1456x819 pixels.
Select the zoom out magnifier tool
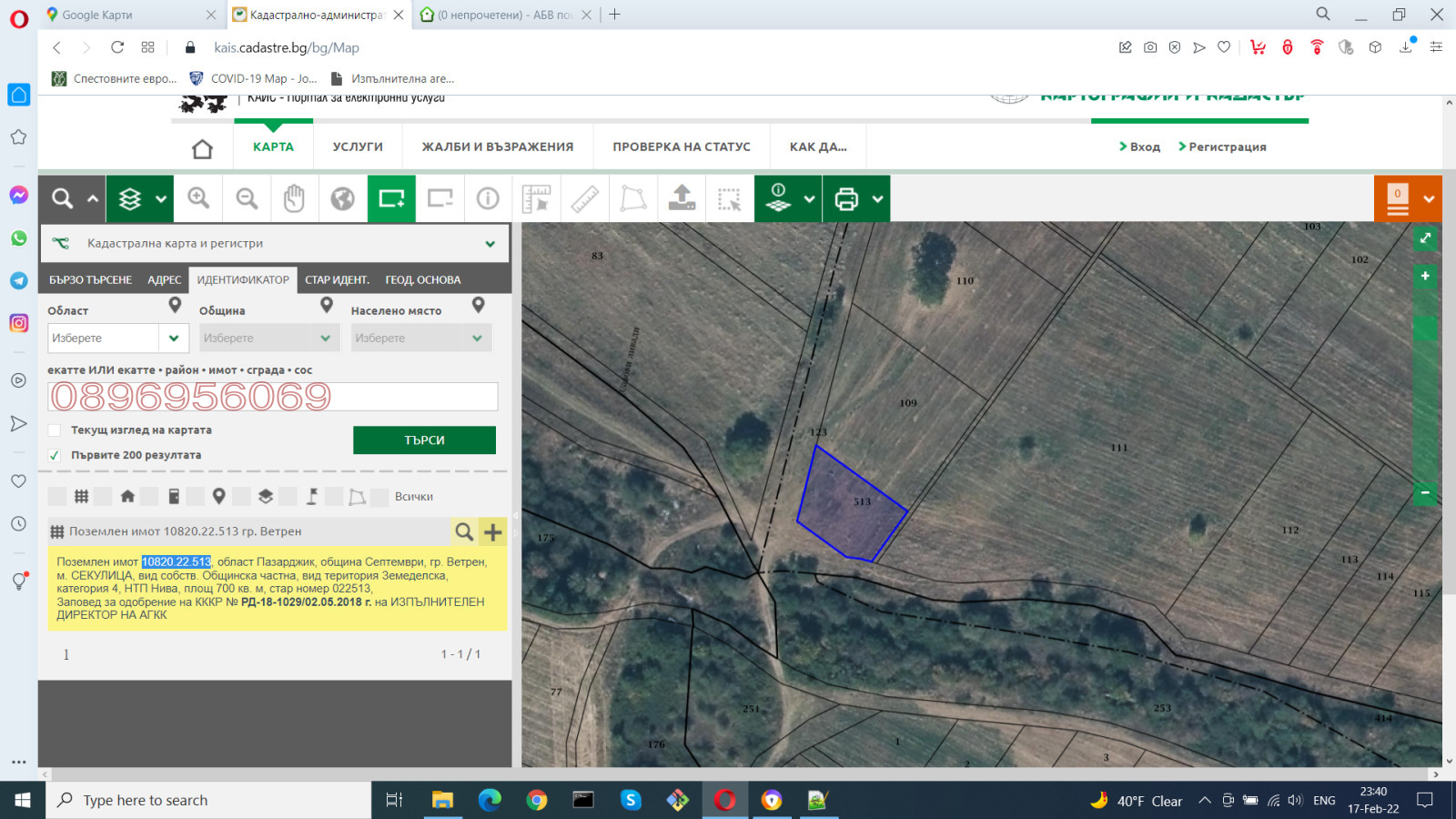[x=247, y=198]
